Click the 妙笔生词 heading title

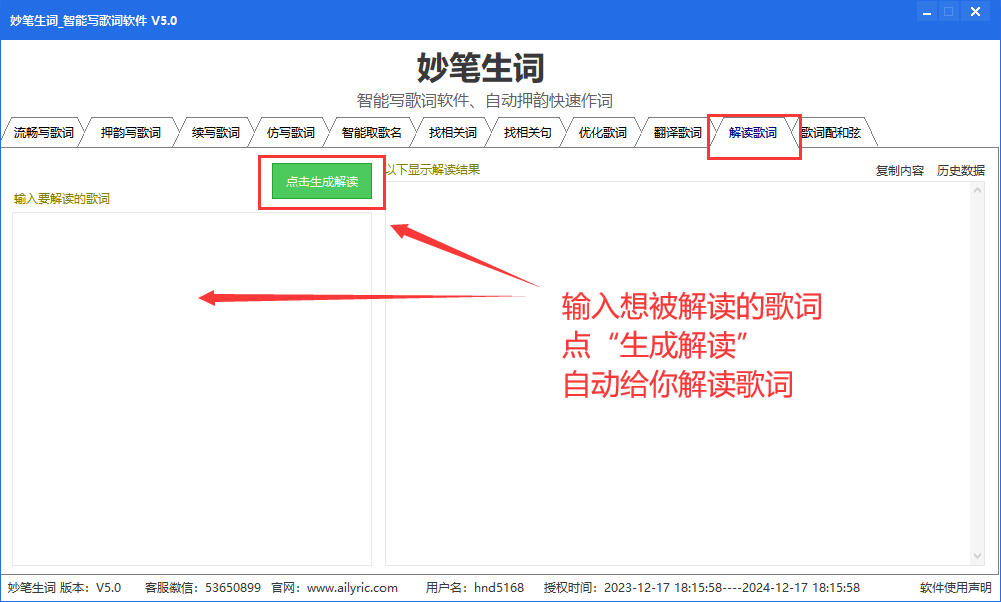pyautogui.click(x=481, y=68)
